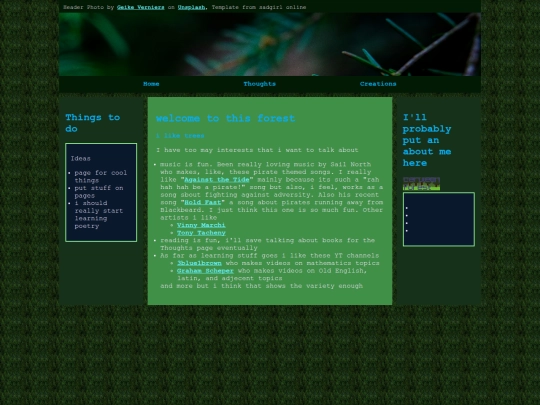
Task: Click the "Template from sadgirl online" credit text
Action: (259, 7)
